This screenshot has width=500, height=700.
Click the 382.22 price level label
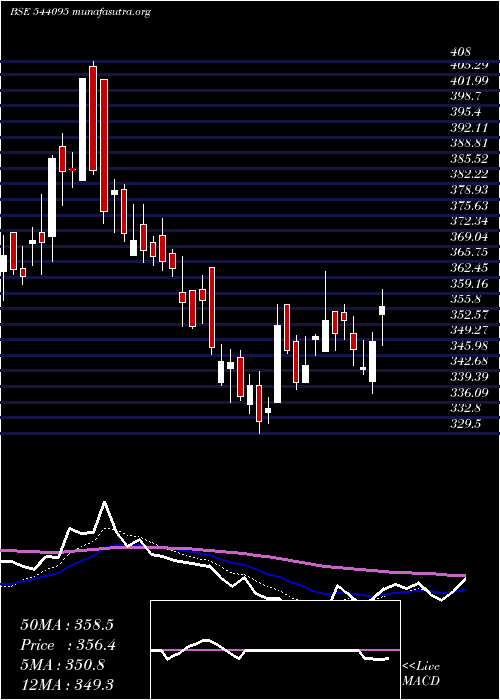(x=468, y=174)
